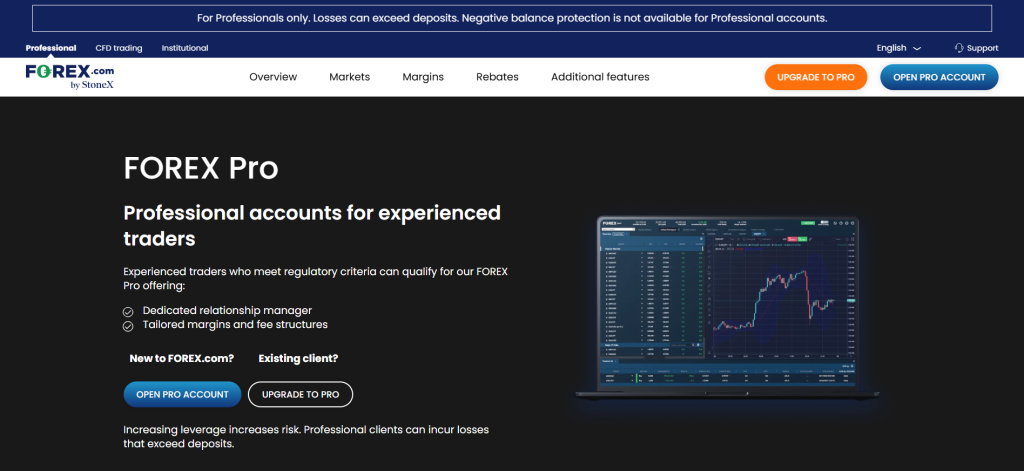Click the 'FOREX Pro' heading
Viewport: 1024px width, 471px height.
point(201,169)
